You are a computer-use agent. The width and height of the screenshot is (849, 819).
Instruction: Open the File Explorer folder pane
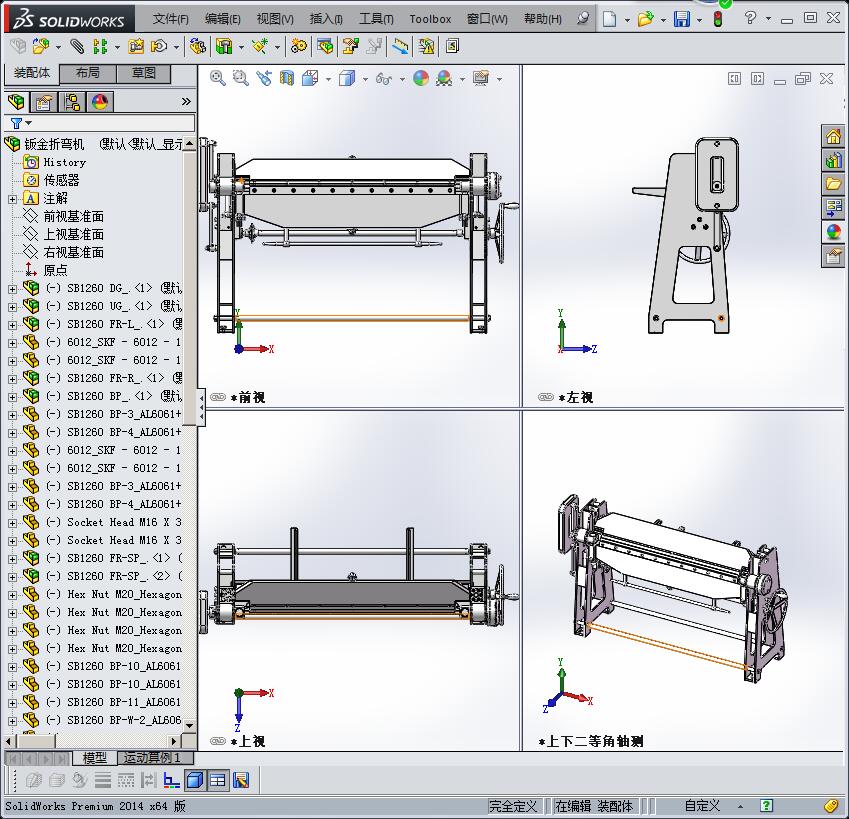[833, 184]
